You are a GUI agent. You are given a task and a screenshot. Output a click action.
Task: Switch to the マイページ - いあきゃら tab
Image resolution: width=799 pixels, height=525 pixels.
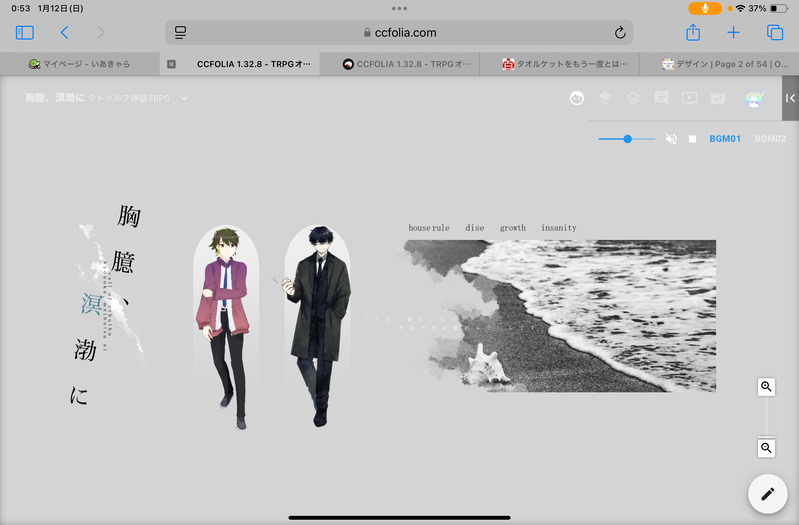[79, 64]
